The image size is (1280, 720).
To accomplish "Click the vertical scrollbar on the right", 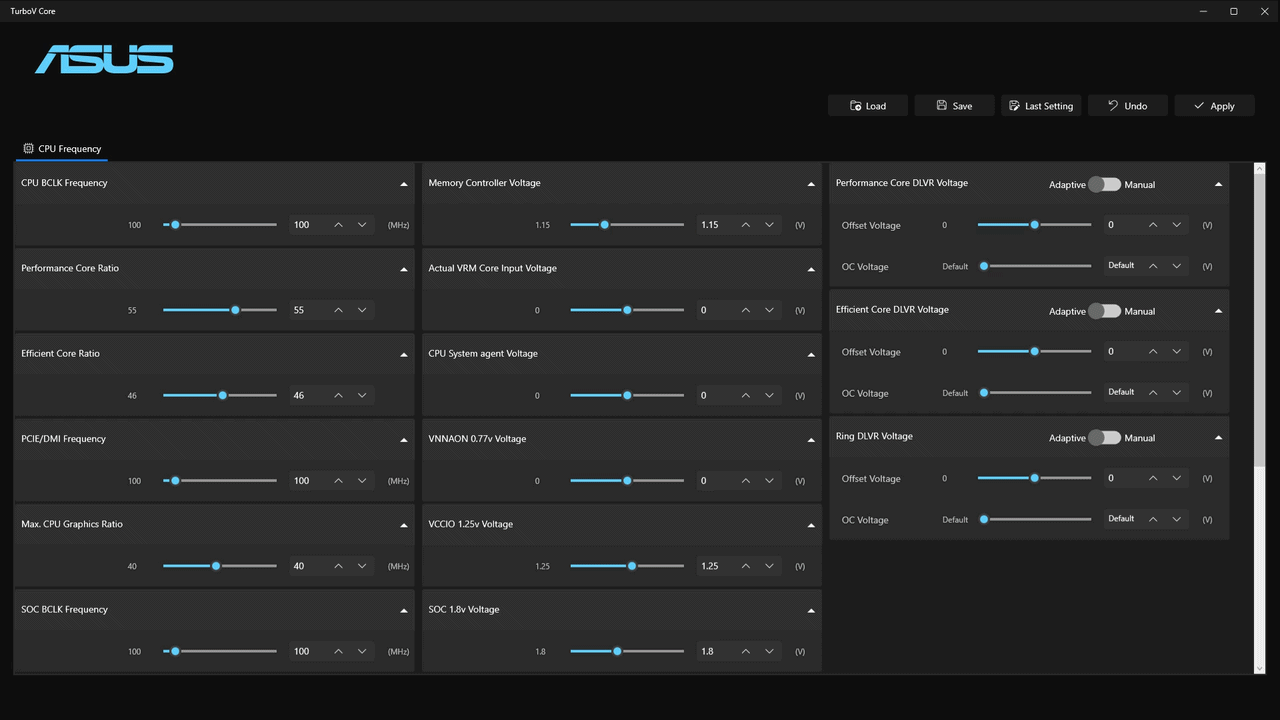I will [x=1259, y=419].
